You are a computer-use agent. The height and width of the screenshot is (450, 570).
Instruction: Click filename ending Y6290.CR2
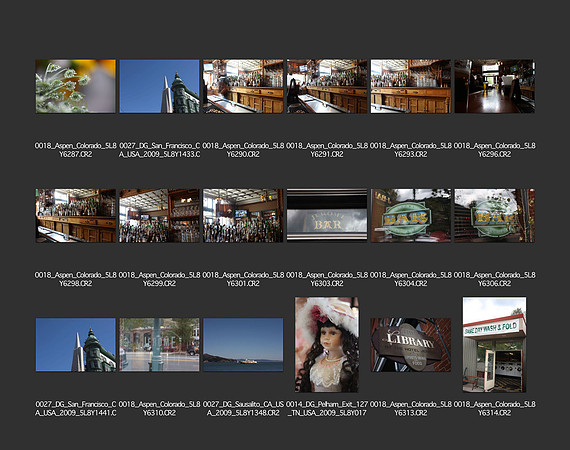[x=243, y=150]
